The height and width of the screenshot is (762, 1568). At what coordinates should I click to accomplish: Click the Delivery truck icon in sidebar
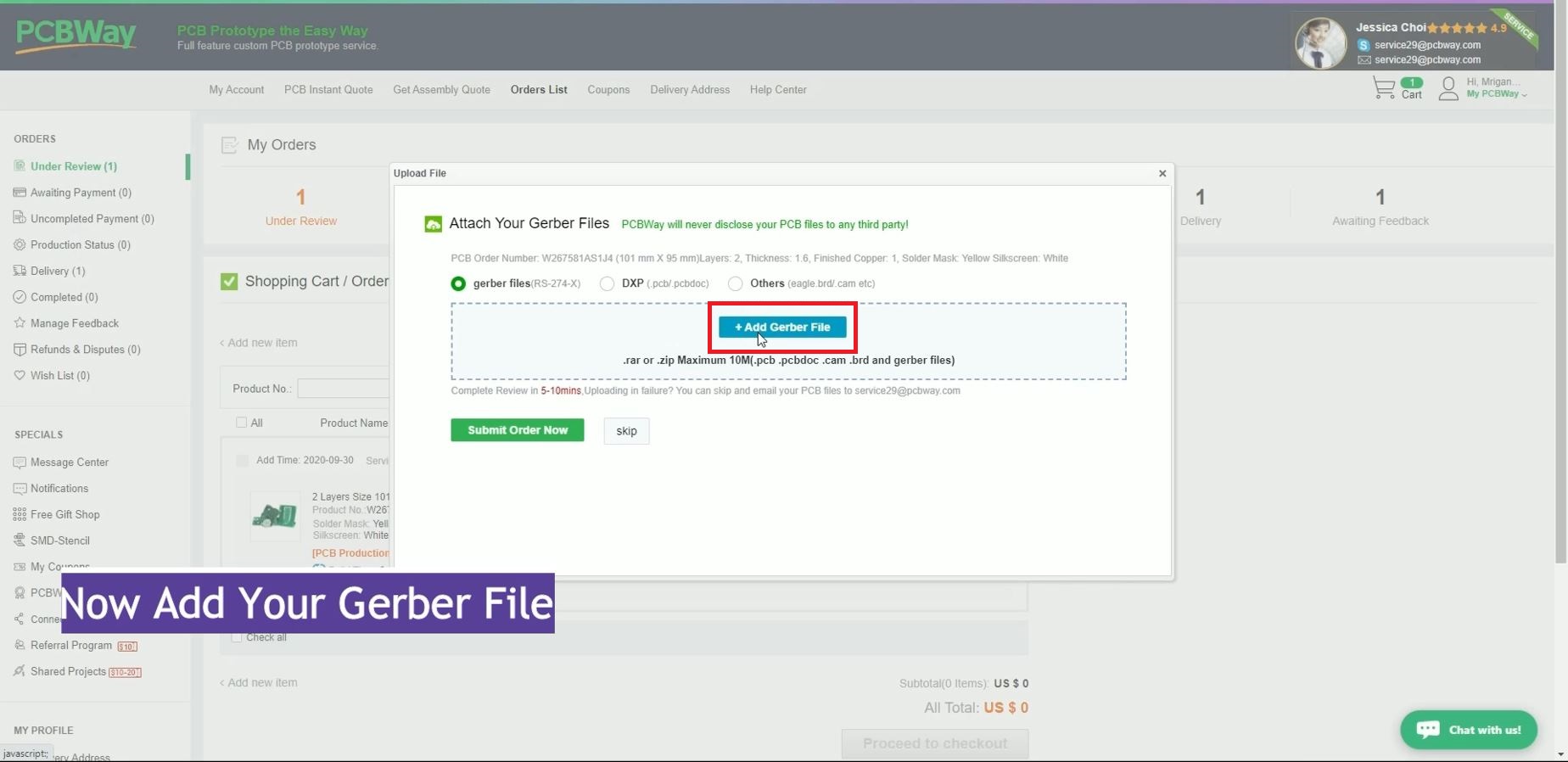20,271
